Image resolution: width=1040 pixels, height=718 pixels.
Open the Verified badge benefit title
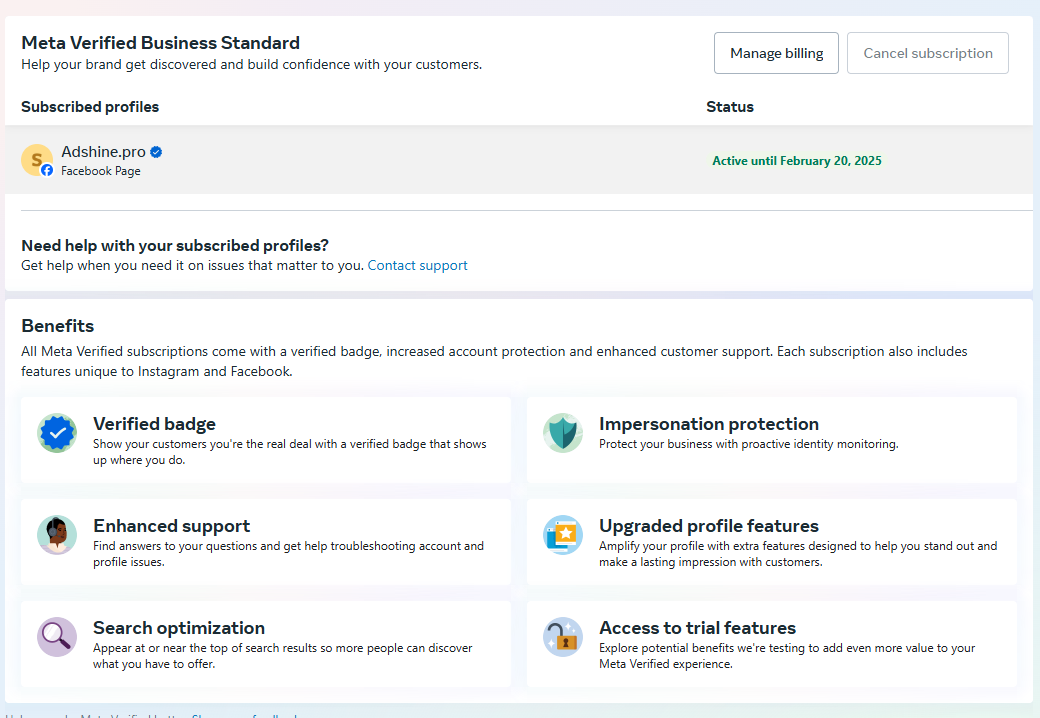(154, 424)
